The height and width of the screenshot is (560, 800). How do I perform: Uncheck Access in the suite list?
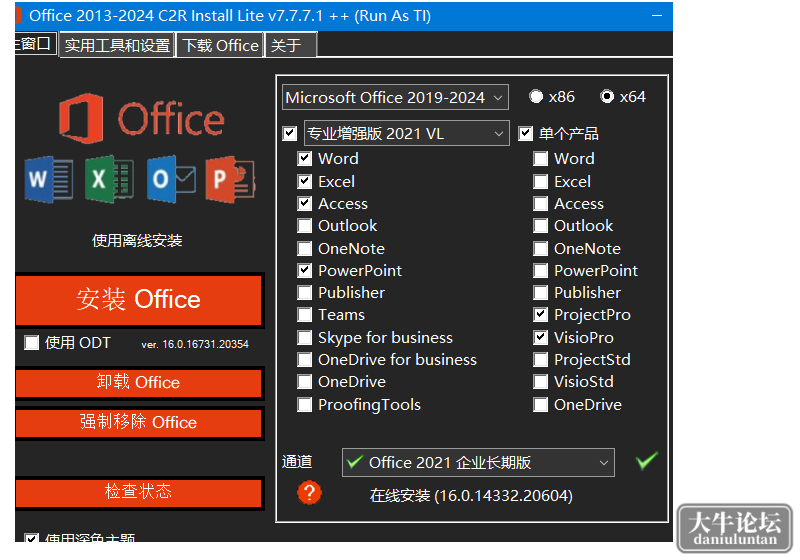click(x=305, y=204)
